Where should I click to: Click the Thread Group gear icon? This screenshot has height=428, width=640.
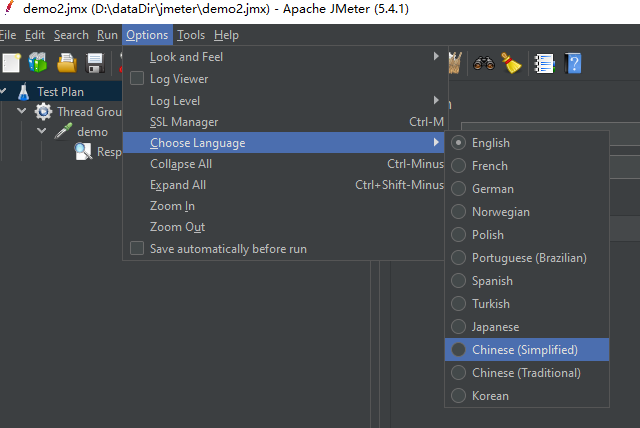(43, 111)
